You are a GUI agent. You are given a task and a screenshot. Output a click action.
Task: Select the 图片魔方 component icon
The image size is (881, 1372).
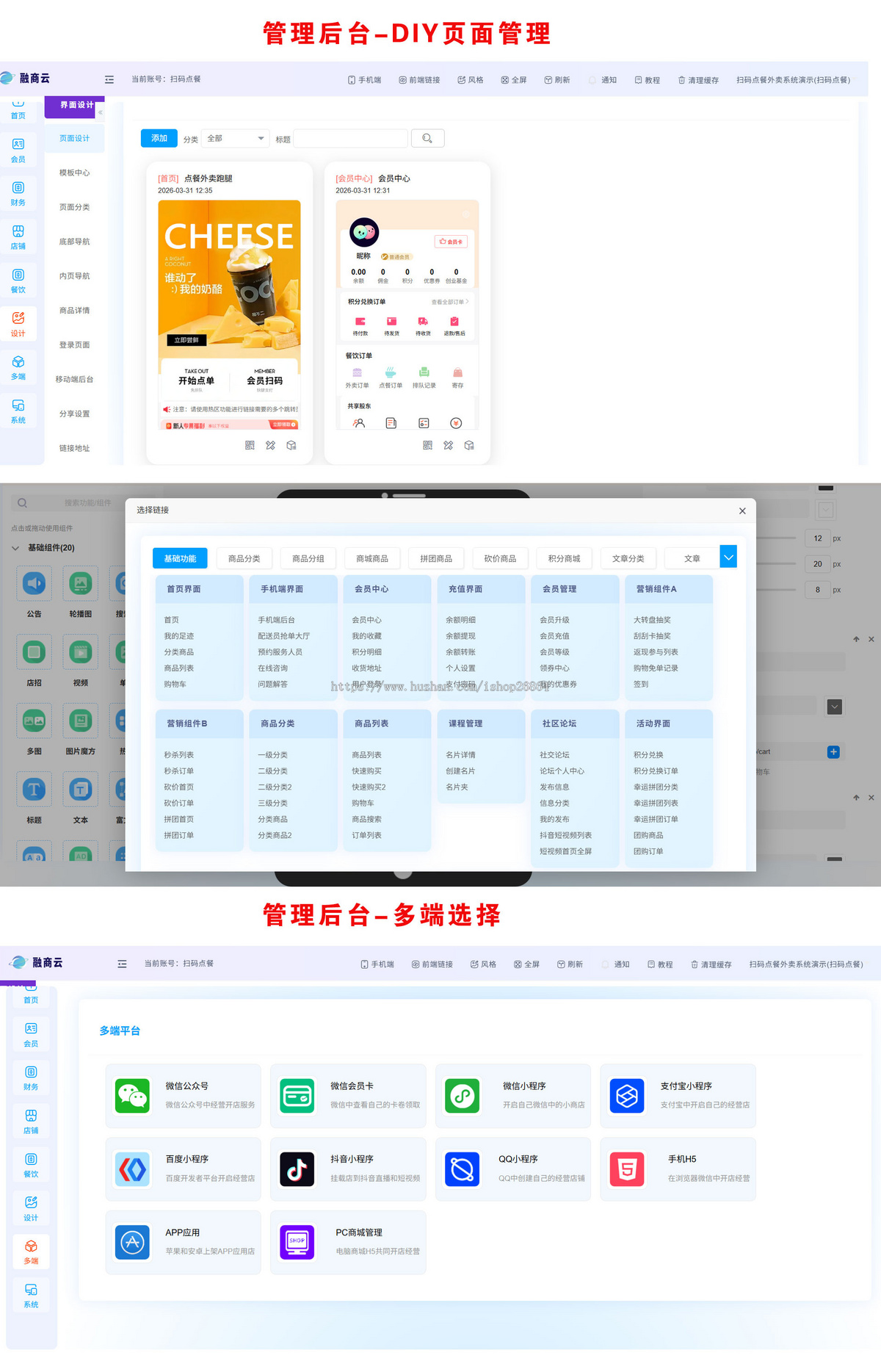(x=81, y=721)
